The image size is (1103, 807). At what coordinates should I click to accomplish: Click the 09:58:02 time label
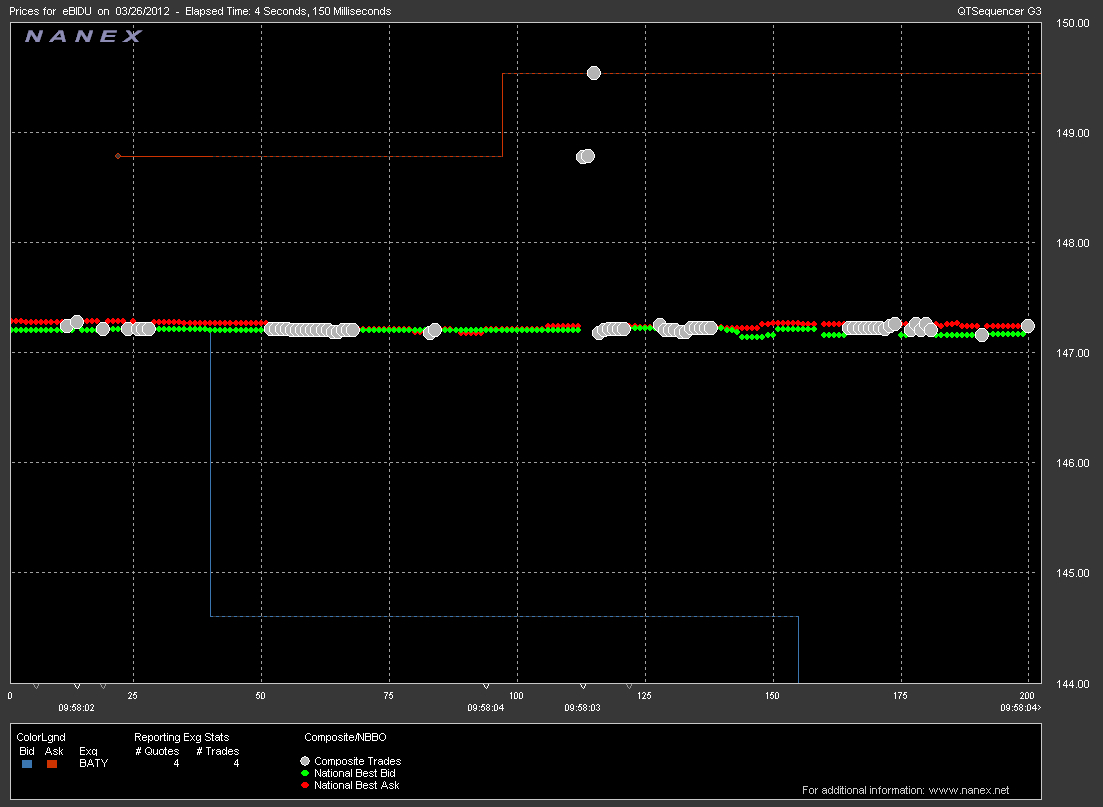76,707
